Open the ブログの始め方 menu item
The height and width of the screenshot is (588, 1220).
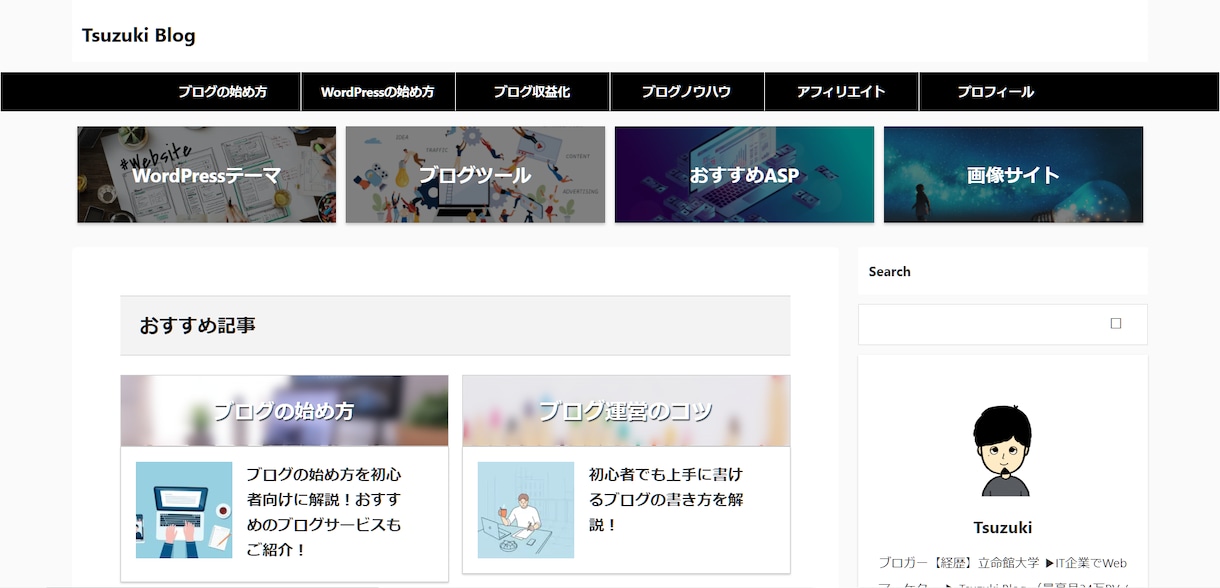click(x=223, y=92)
